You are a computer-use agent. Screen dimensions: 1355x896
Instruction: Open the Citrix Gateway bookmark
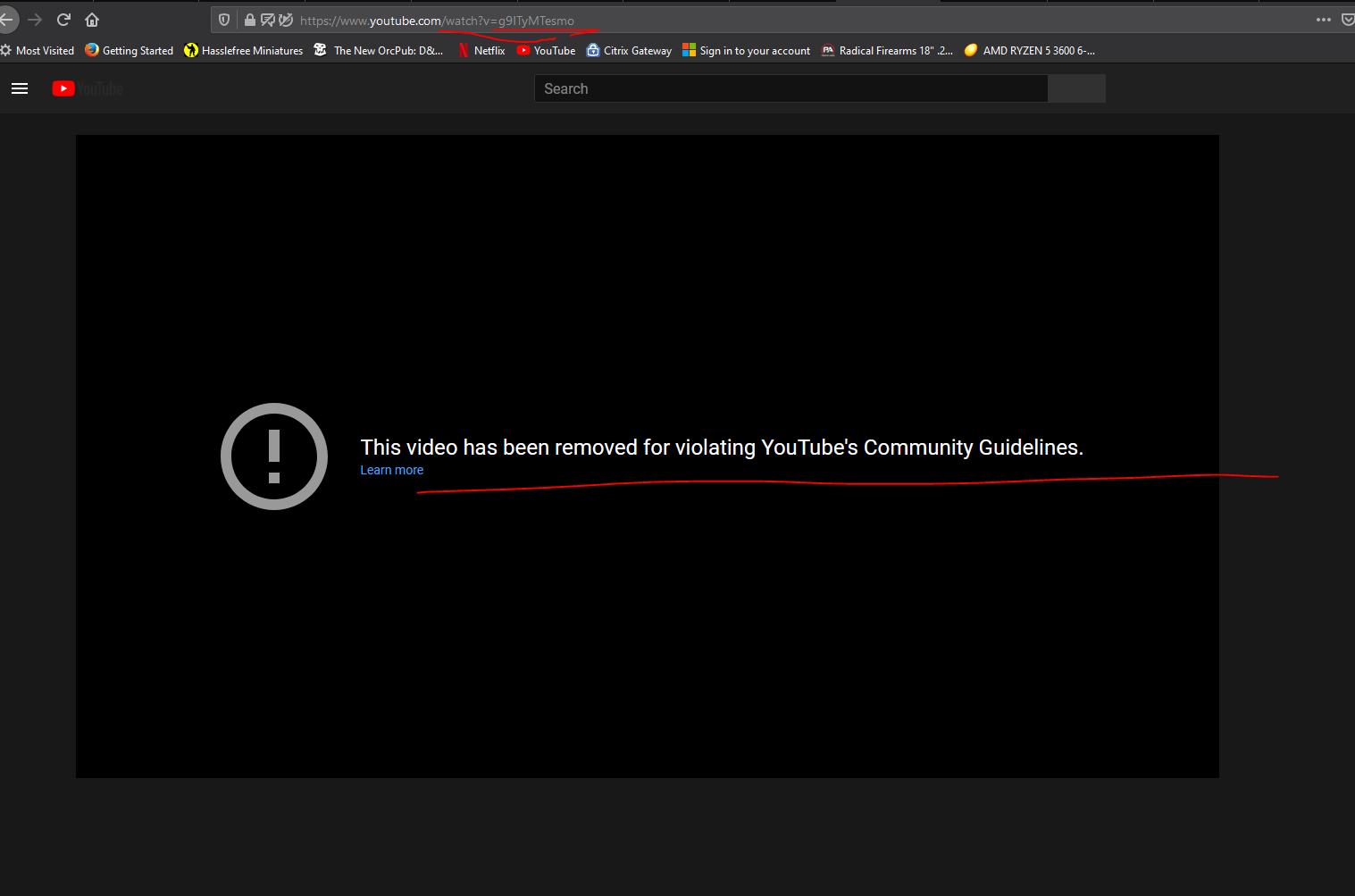(x=629, y=51)
